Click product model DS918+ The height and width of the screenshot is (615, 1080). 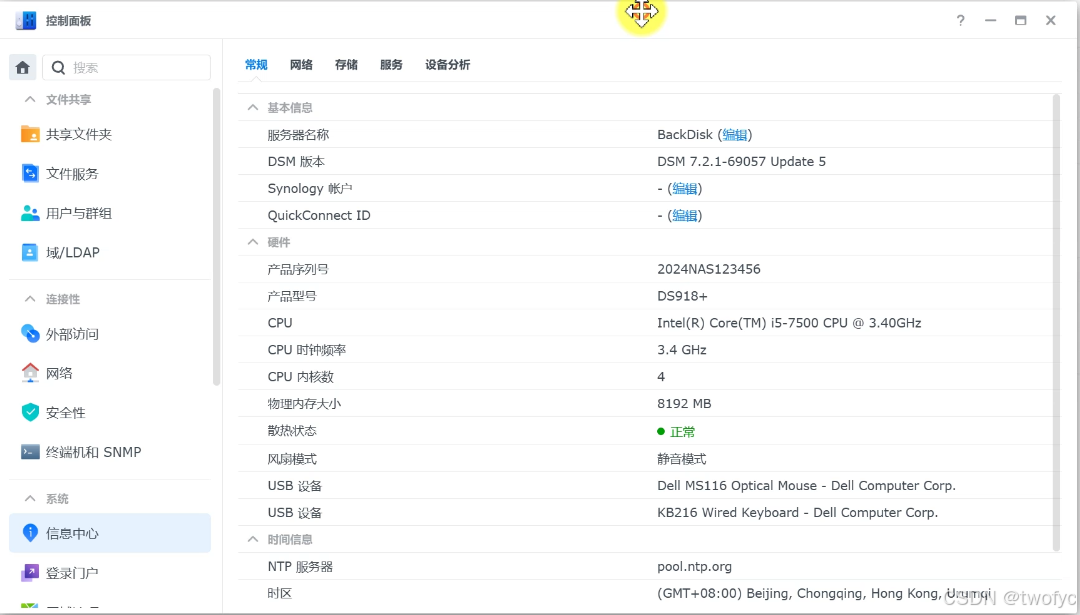click(x=682, y=296)
